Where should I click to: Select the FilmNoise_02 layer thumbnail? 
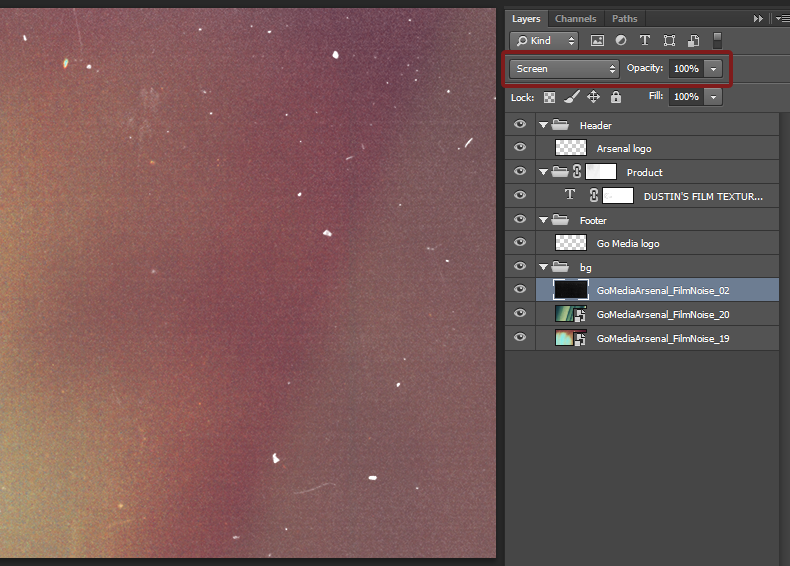coord(570,290)
